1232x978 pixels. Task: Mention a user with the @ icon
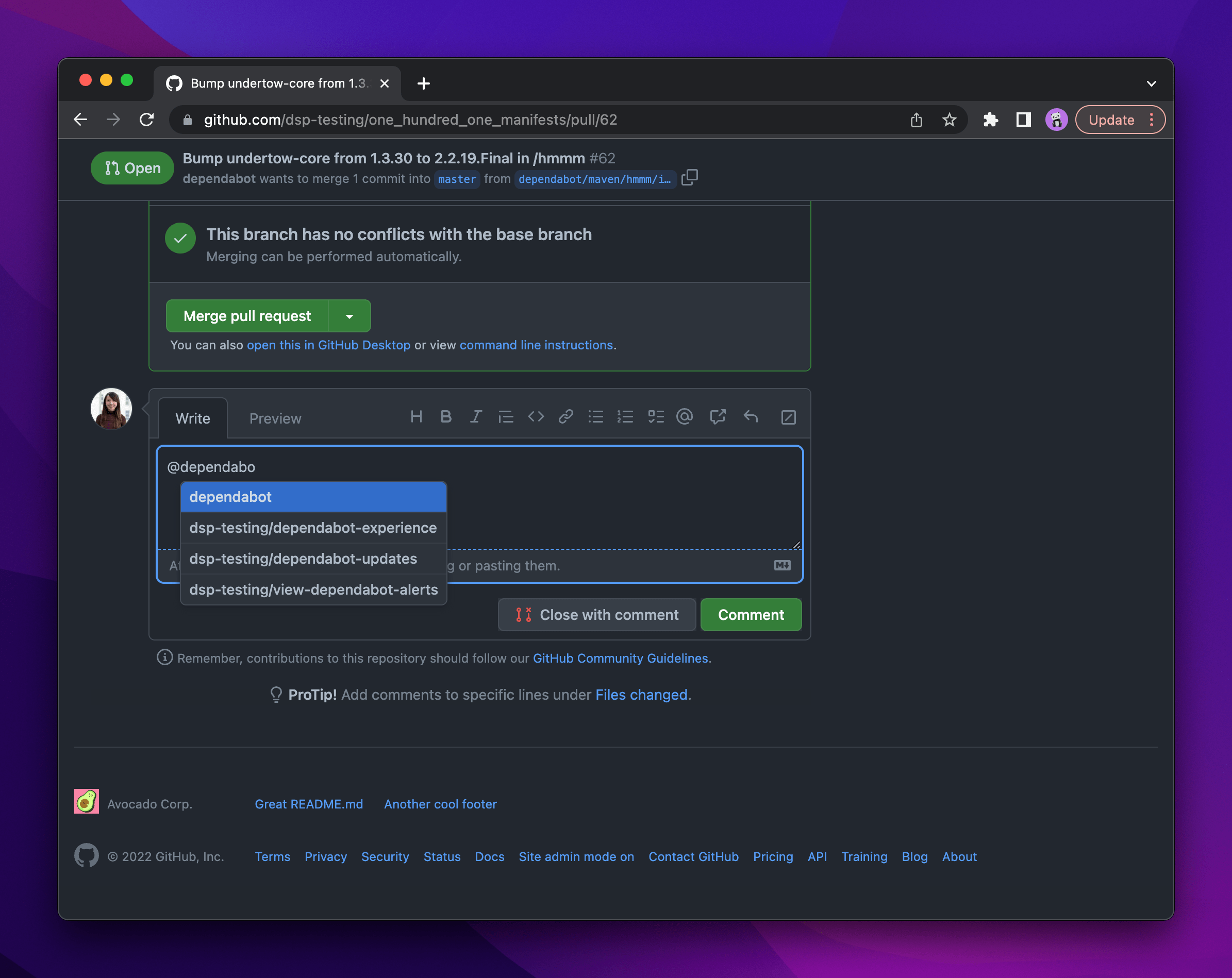[685, 417]
